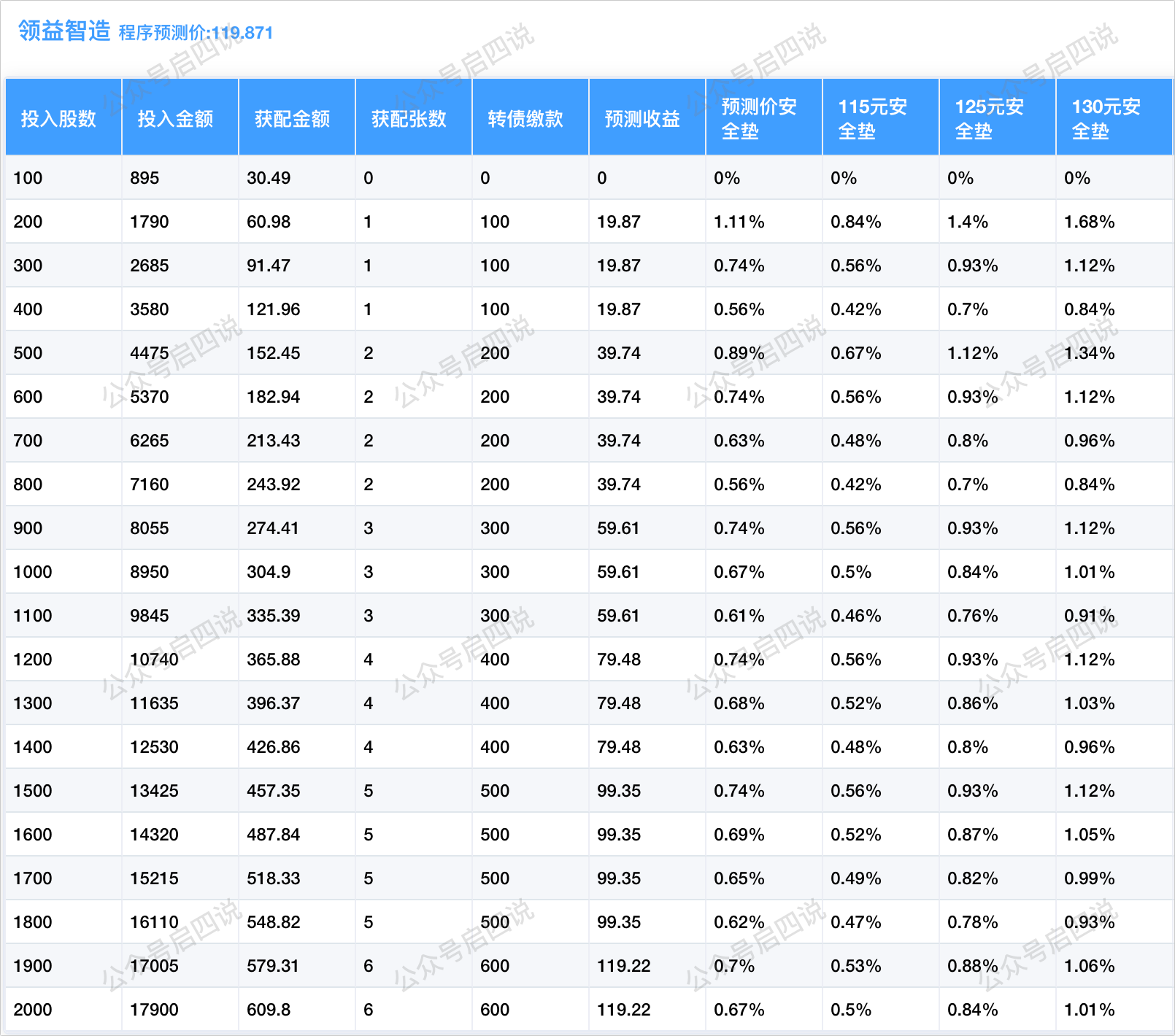Click the 预测价安全垫 column header

[x=759, y=118]
